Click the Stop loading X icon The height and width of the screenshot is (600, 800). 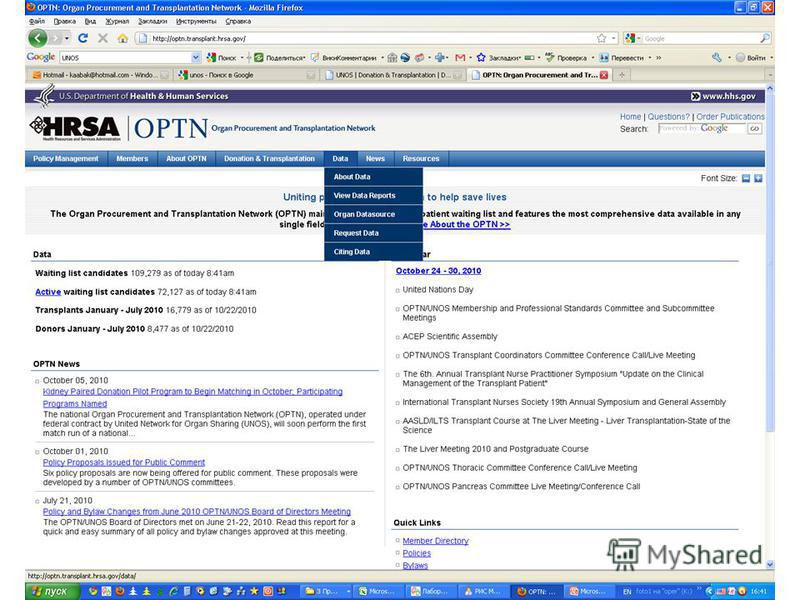click(x=103, y=38)
